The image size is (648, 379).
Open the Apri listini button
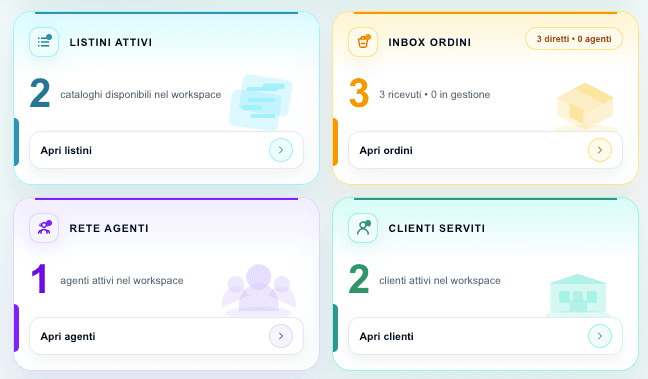point(167,150)
